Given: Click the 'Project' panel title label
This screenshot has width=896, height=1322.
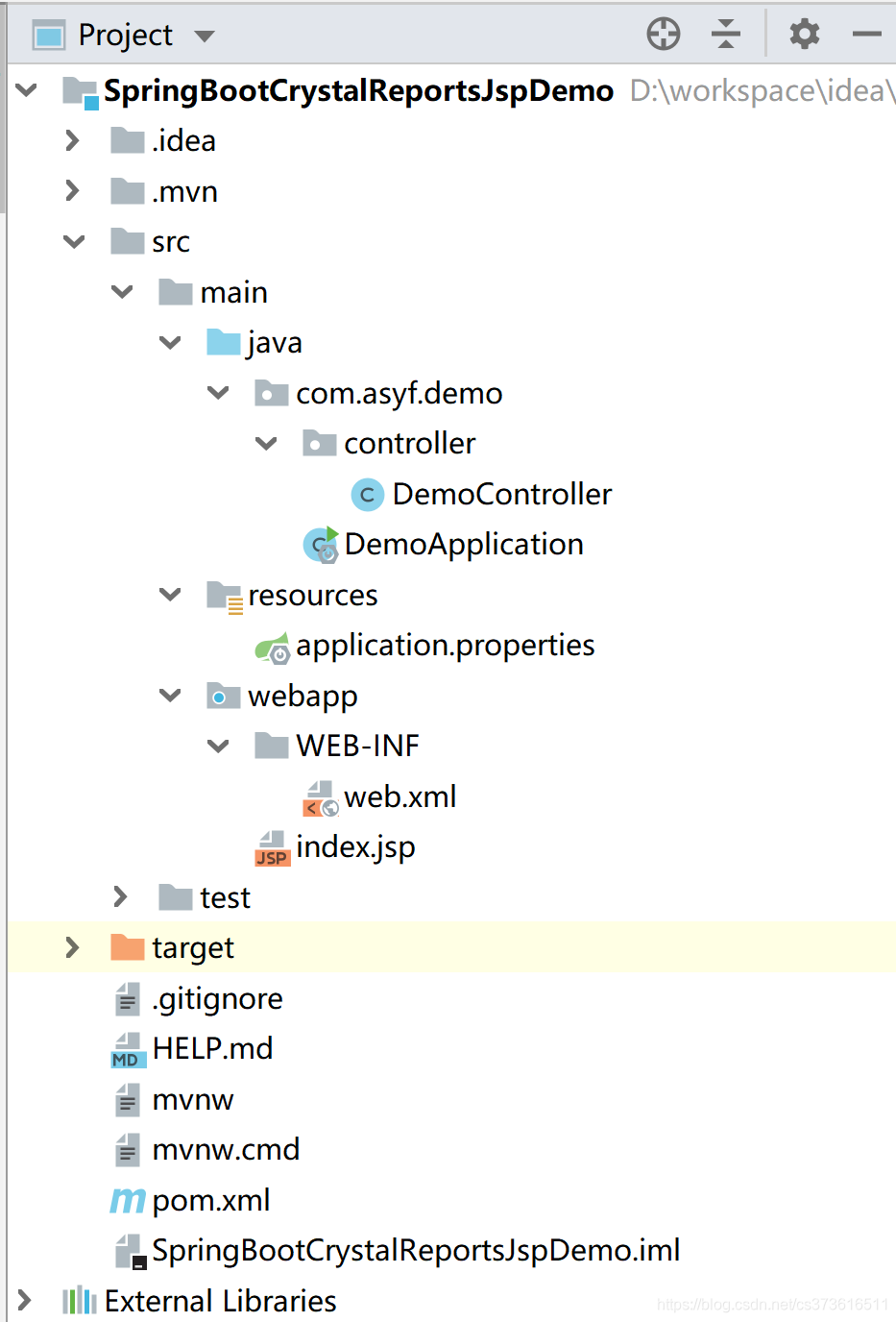Looking at the screenshot, I should click(126, 36).
